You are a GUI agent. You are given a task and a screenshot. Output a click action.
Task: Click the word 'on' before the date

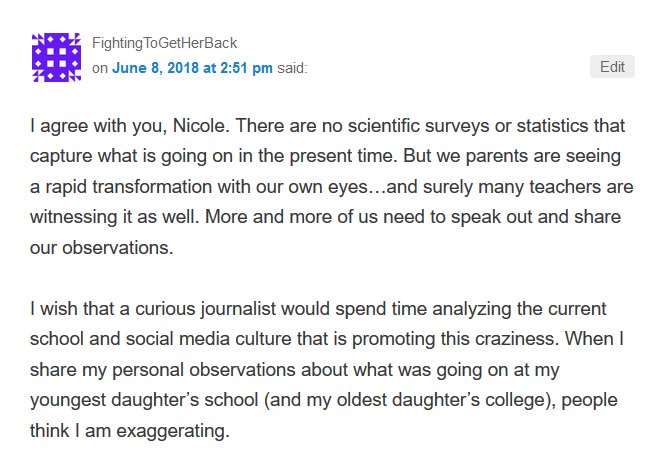pyautogui.click(x=100, y=68)
